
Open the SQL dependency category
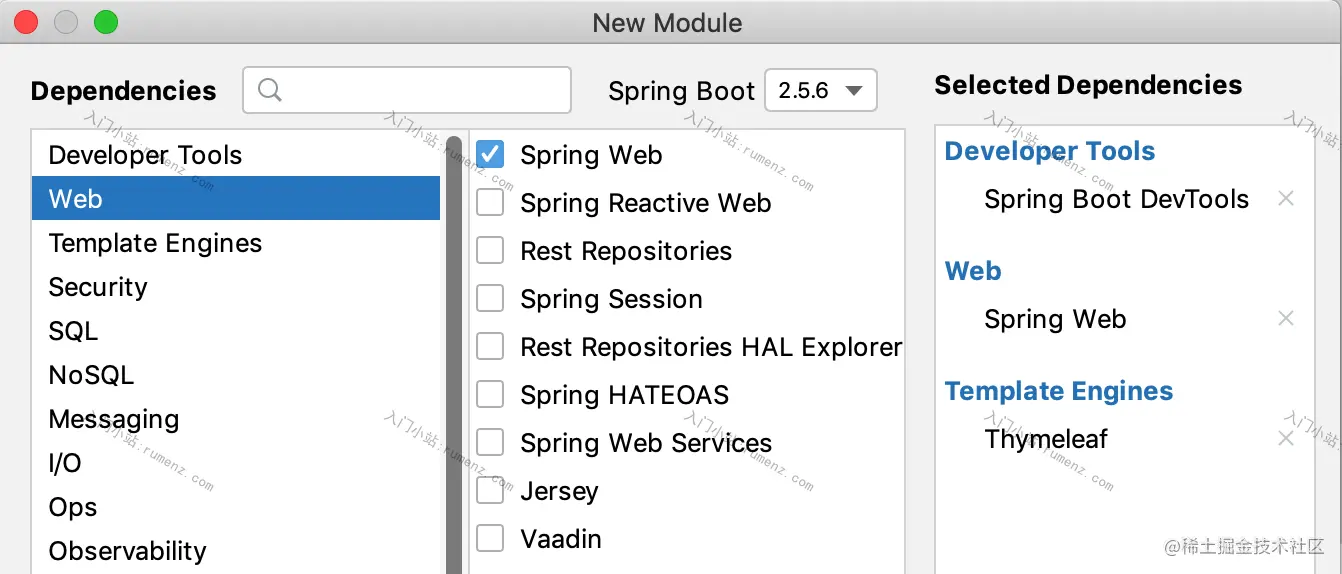pos(236,331)
